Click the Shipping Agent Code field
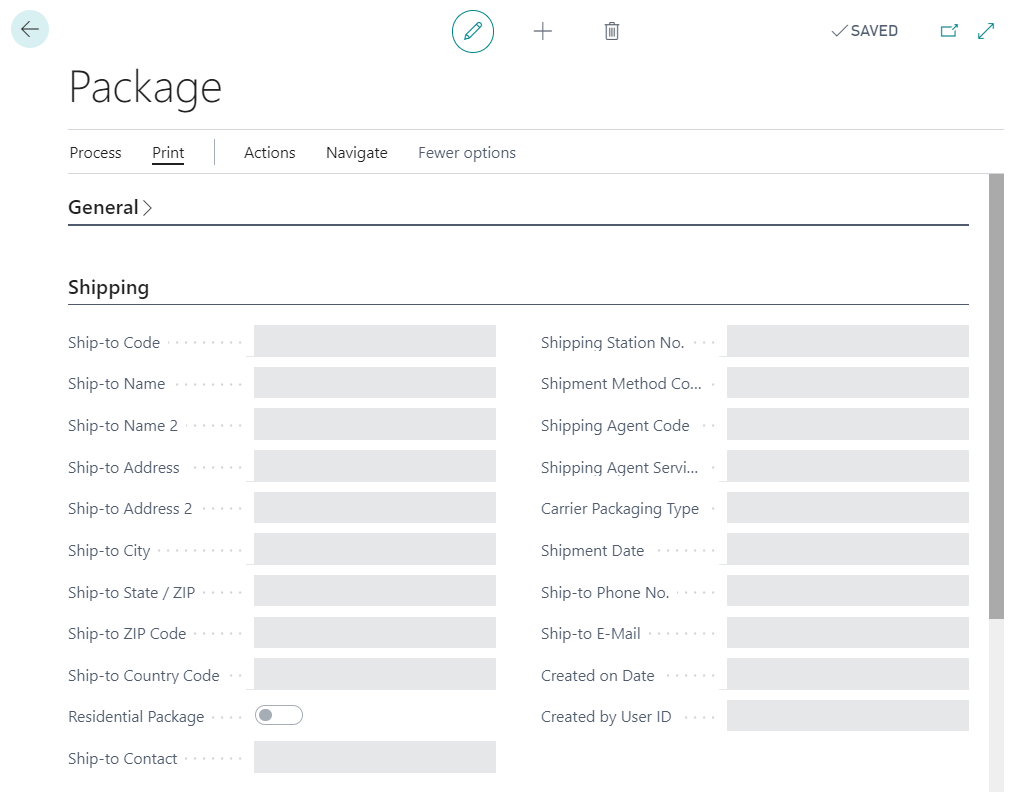This screenshot has width=1012, height=792. (x=847, y=425)
